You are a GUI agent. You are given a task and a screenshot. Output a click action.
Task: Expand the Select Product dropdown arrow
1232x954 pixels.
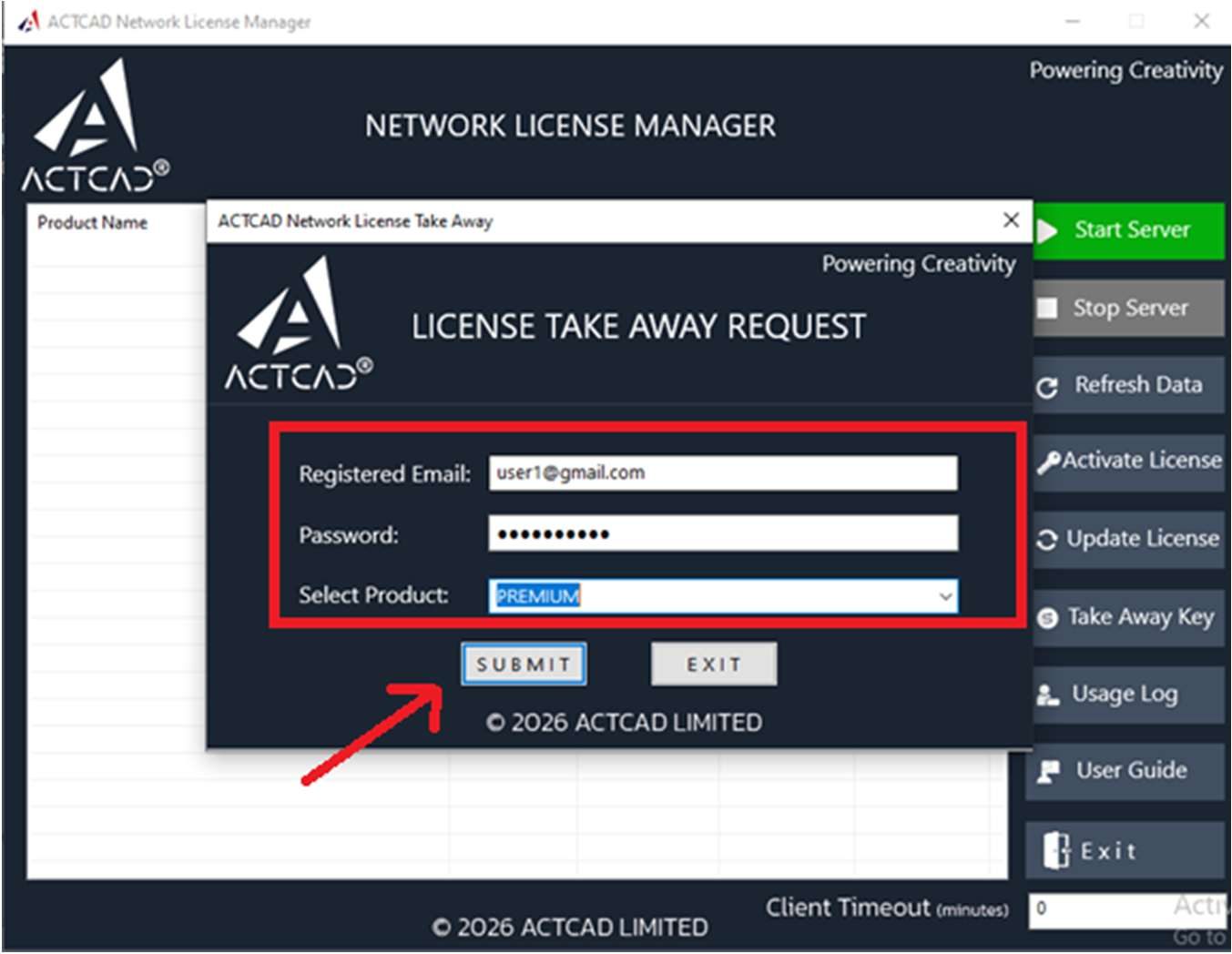pos(945,596)
